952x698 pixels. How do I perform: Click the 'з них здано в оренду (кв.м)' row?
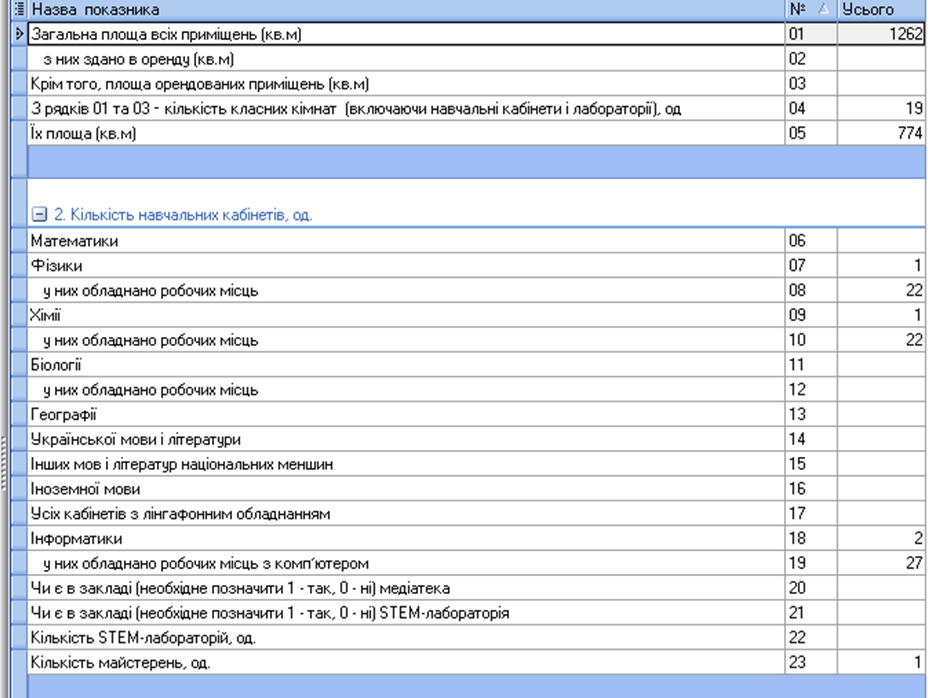[400, 59]
